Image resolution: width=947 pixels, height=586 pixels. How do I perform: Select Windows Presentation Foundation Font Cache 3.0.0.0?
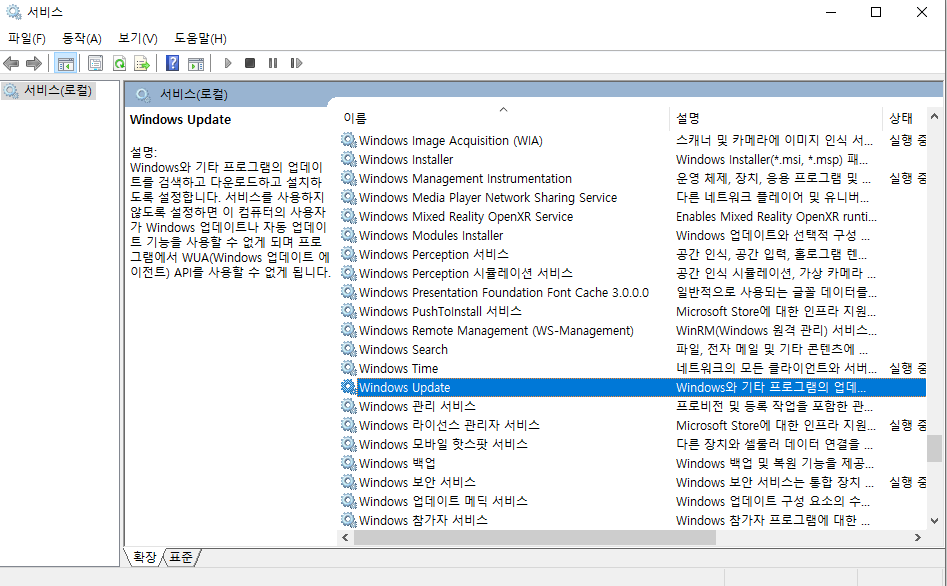tap(504, 292)
